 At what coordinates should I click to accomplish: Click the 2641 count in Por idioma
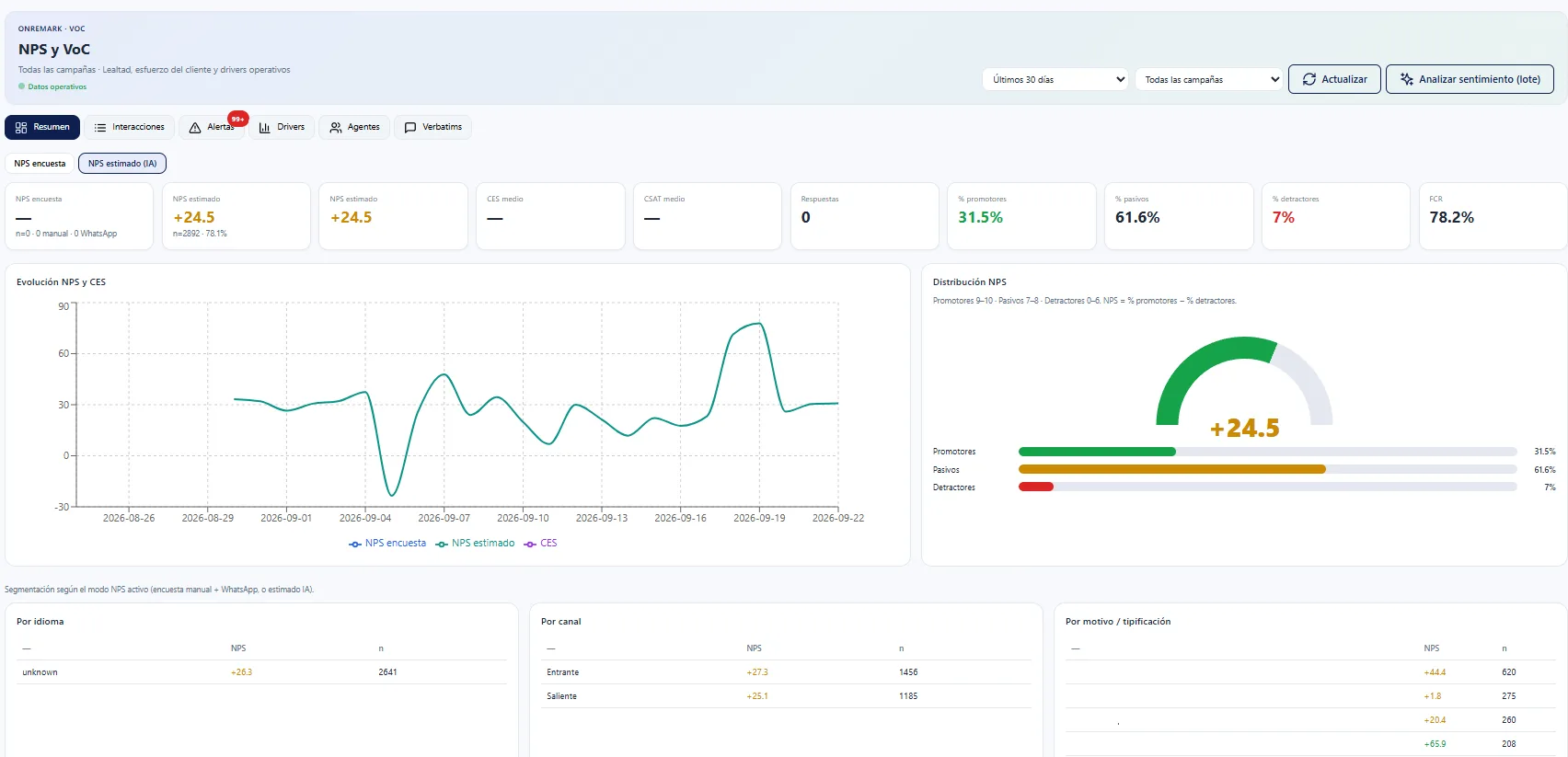click(x=387, y=672)
